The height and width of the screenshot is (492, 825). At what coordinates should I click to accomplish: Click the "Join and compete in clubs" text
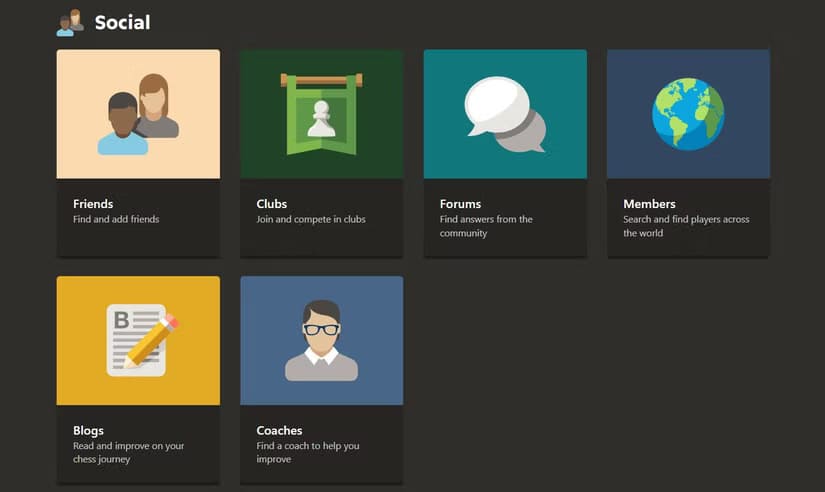(x=311, y=219)
